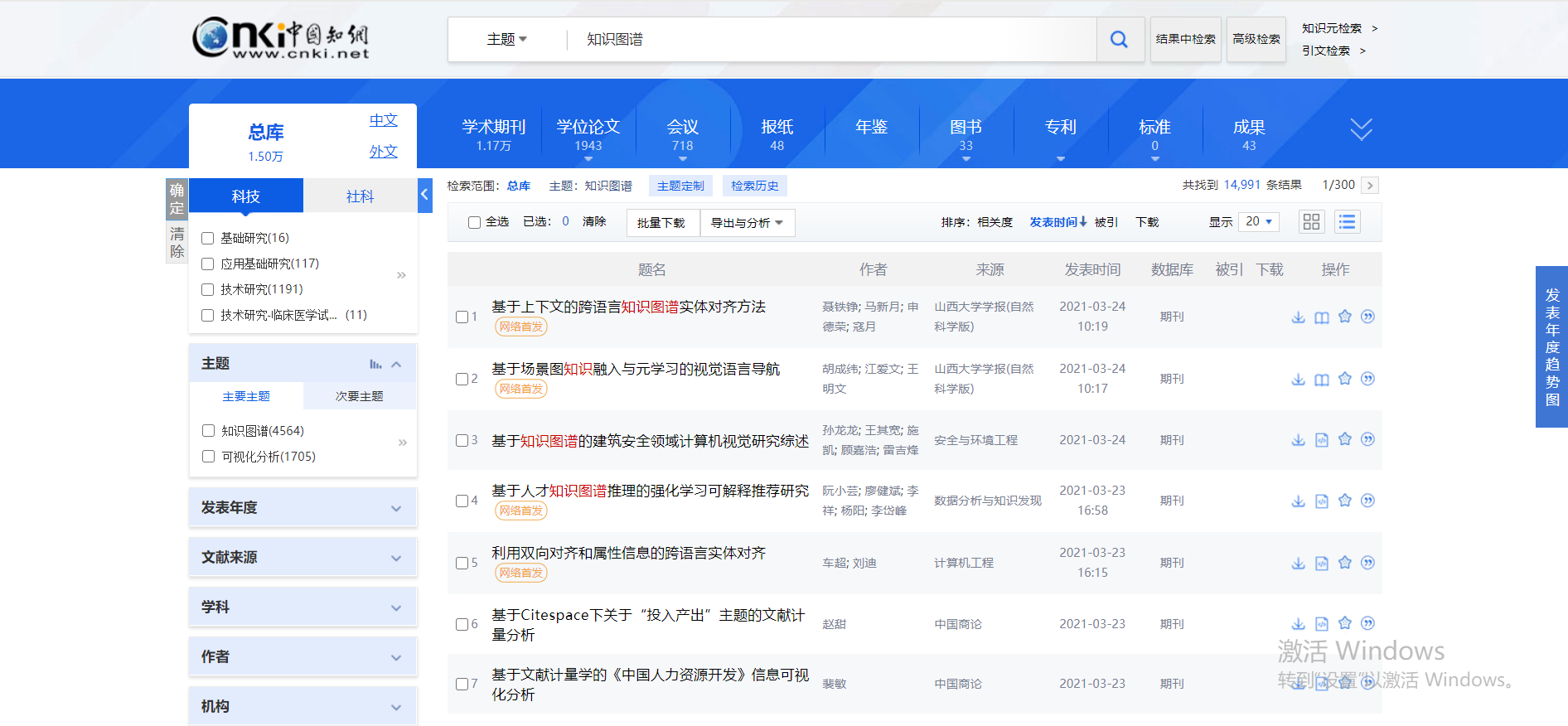Select checkbox for result row 3
This screenshot has height=726, width=1568.
[462, 440]
